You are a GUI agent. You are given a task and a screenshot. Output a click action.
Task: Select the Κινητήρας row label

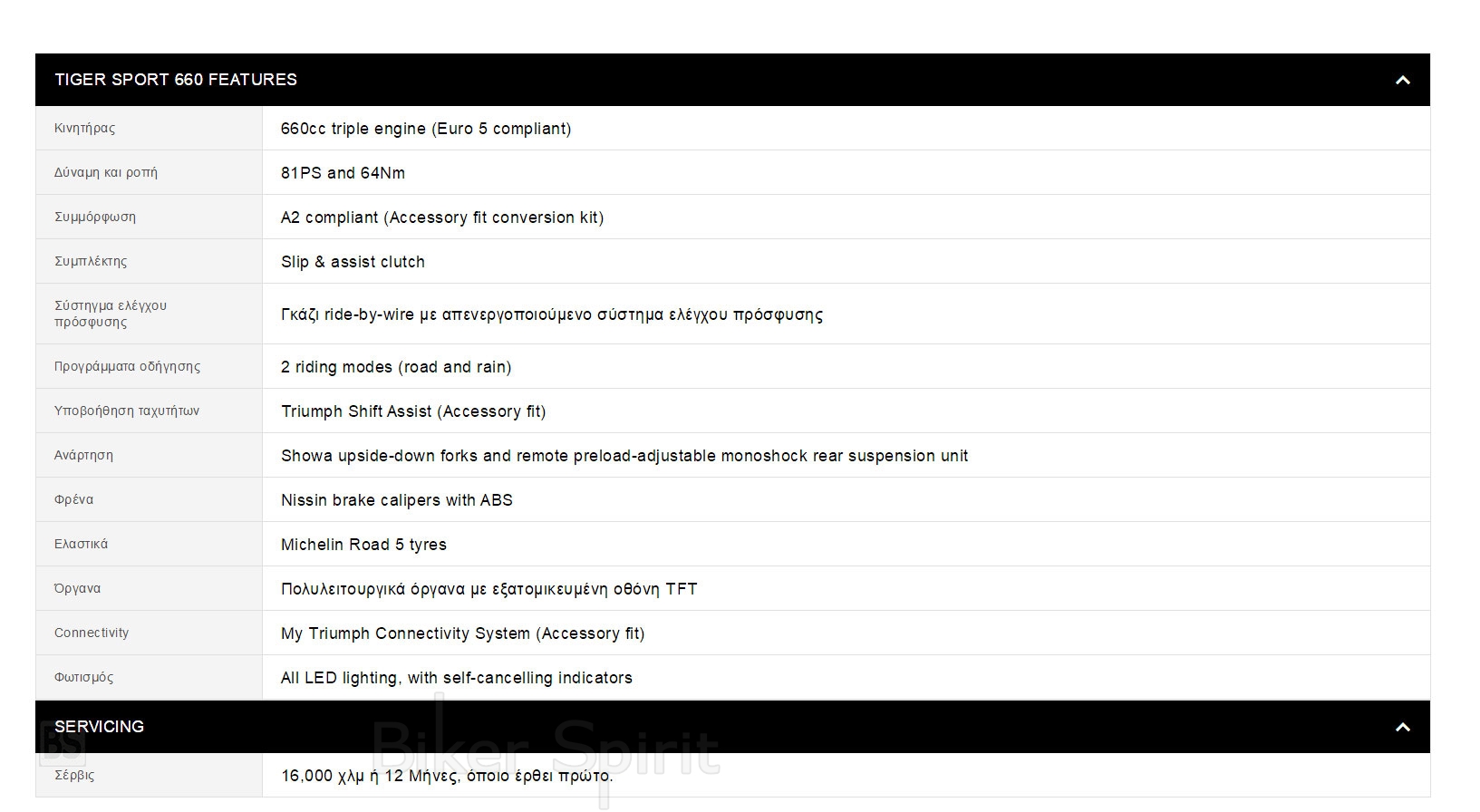point(85,129)
